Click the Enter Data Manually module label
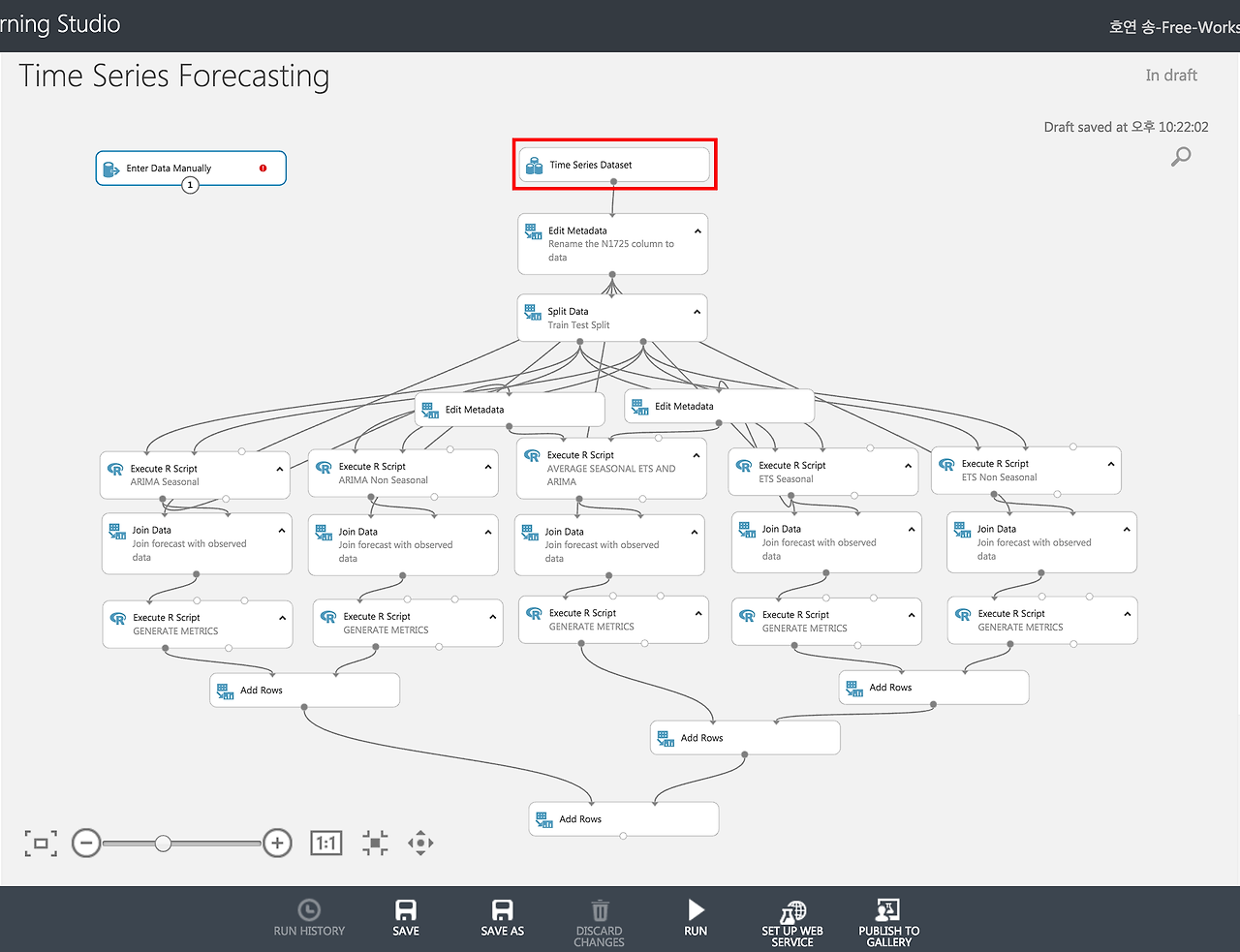This screenshot has height=952, width=1240. [169, 169]
